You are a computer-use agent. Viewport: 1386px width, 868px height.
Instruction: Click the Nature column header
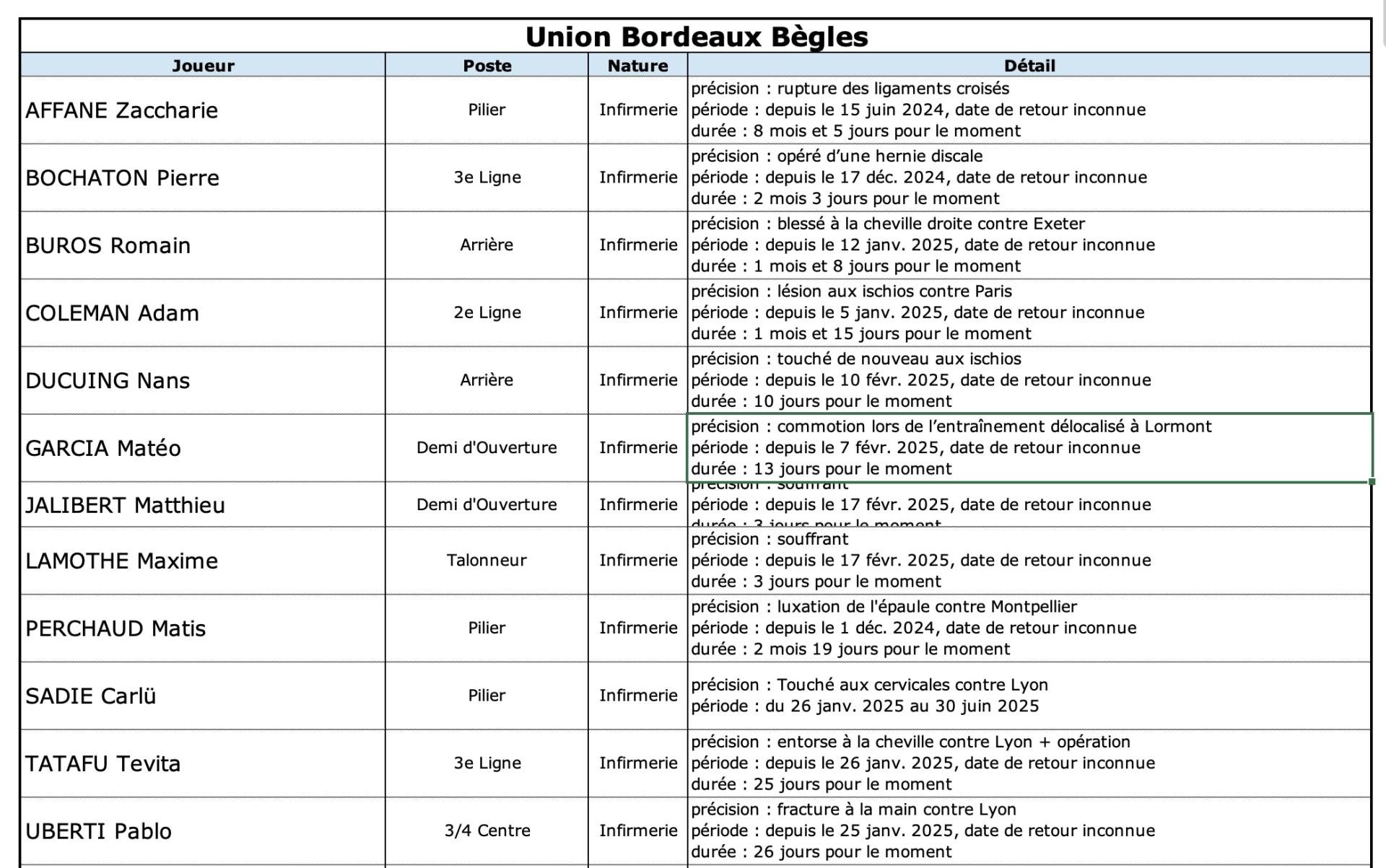click(637, 65)
